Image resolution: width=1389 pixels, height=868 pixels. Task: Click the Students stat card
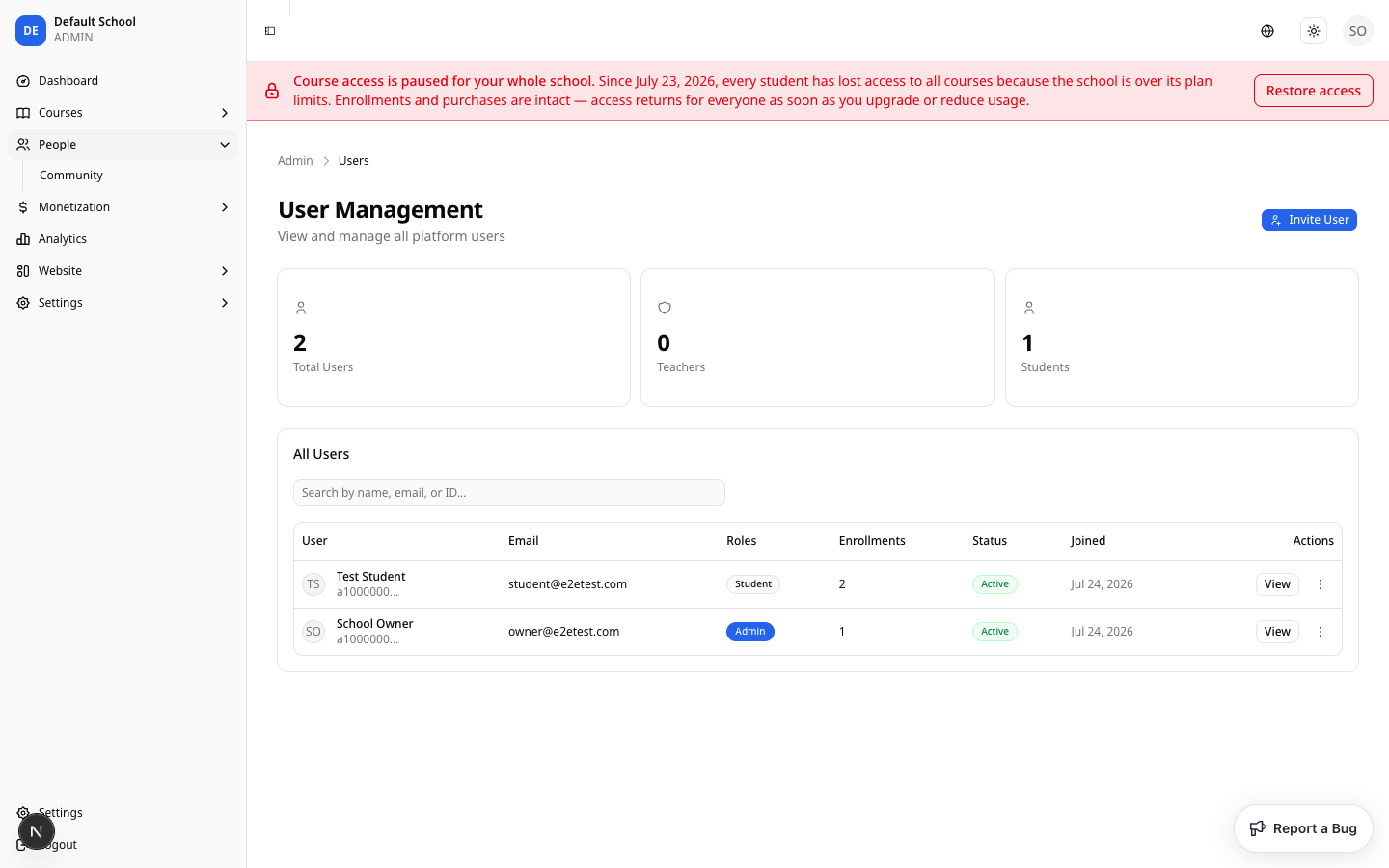[1182, 338]
